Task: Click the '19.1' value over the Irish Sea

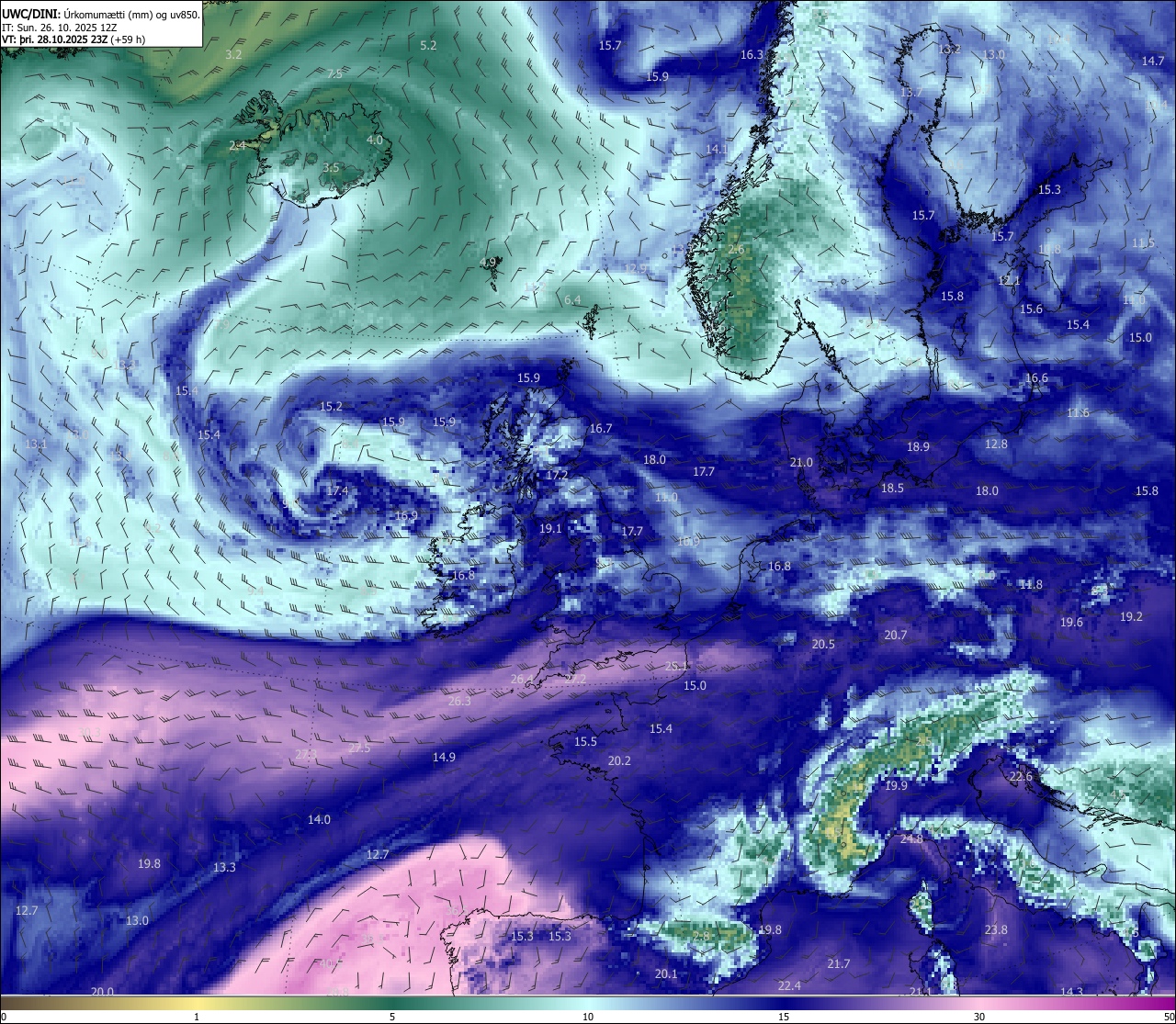Action: [x=550, y=529]
